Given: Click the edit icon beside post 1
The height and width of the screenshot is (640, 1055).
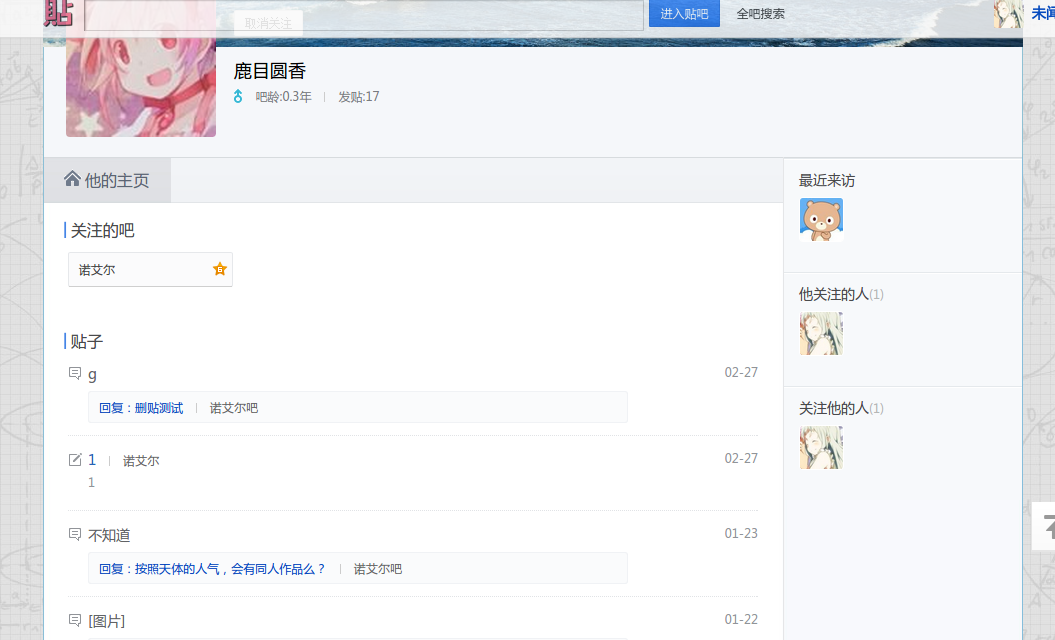Looking at the screenshot, I should (x=75, y=460).
